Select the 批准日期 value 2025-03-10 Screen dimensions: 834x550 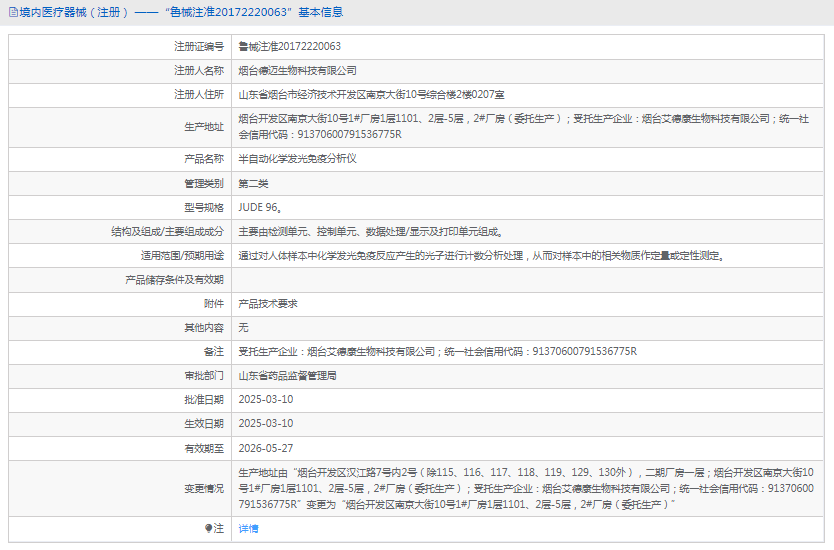265,399
